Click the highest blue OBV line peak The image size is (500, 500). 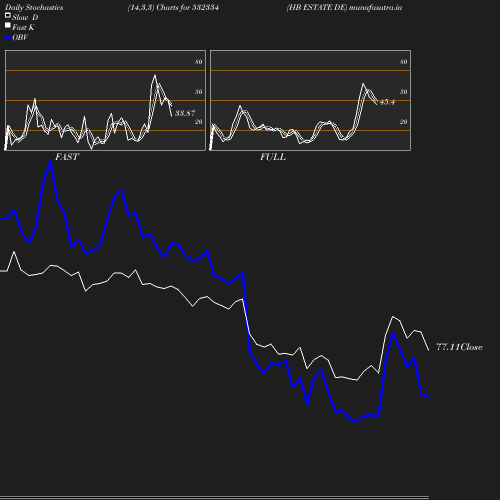(x=50, y=162)
